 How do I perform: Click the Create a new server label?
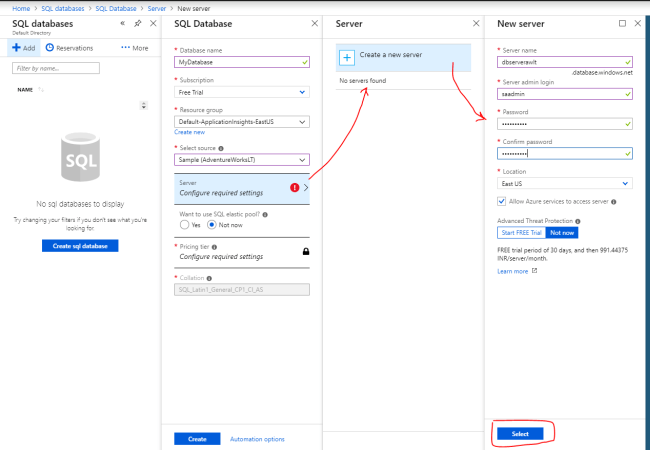390,55
